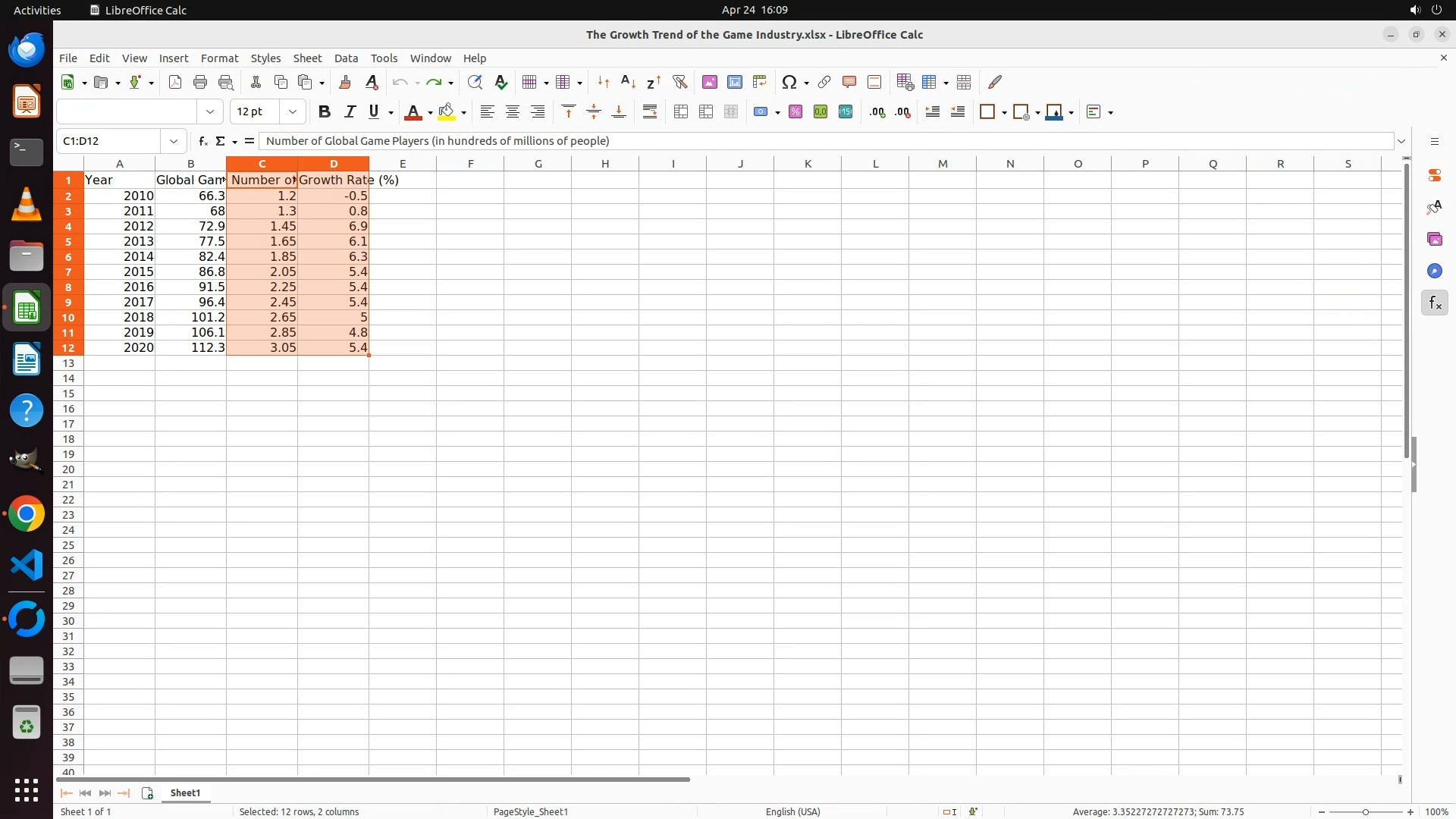
Task: Click the background color swatch button
Action: coord(447,112)
